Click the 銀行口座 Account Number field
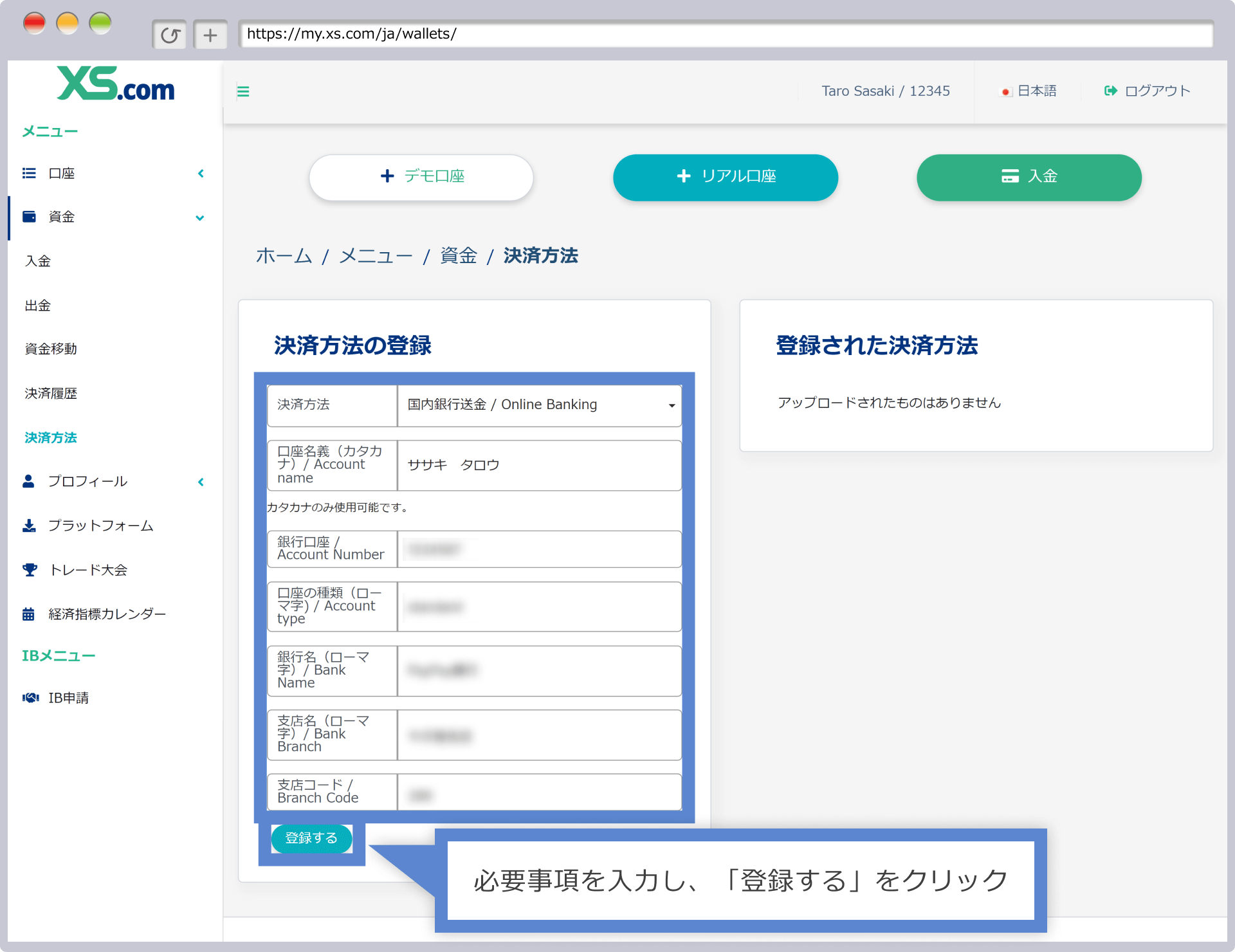The width and height of the screenshot is (1235, 952). pos(540,549)
